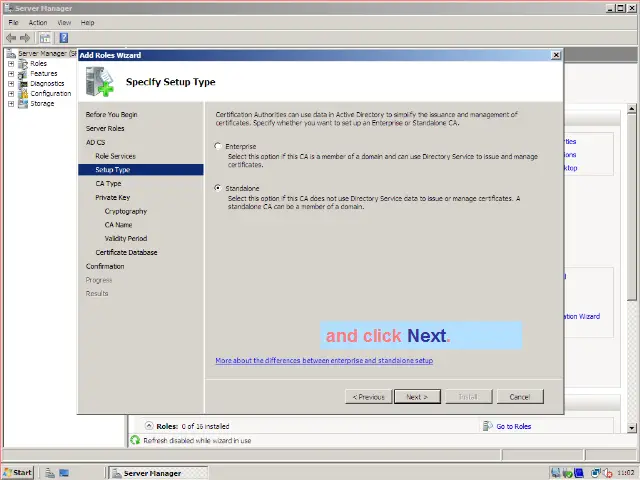Click the Diagnostics node icon

pos(23,83)
